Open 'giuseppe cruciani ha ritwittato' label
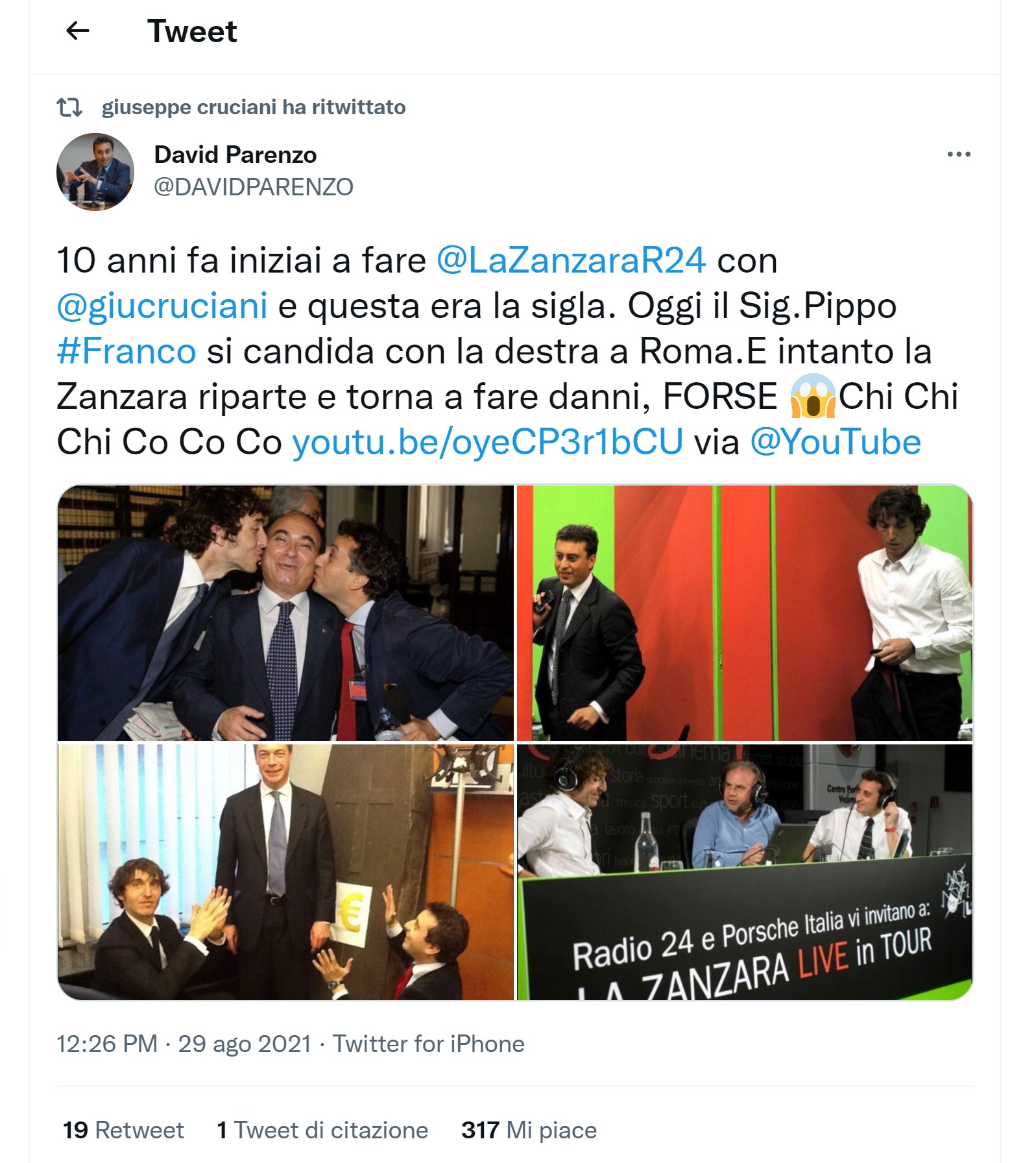Image resolution: width=1036 pixels, height=1163 pixels. (x=254, y=107)
